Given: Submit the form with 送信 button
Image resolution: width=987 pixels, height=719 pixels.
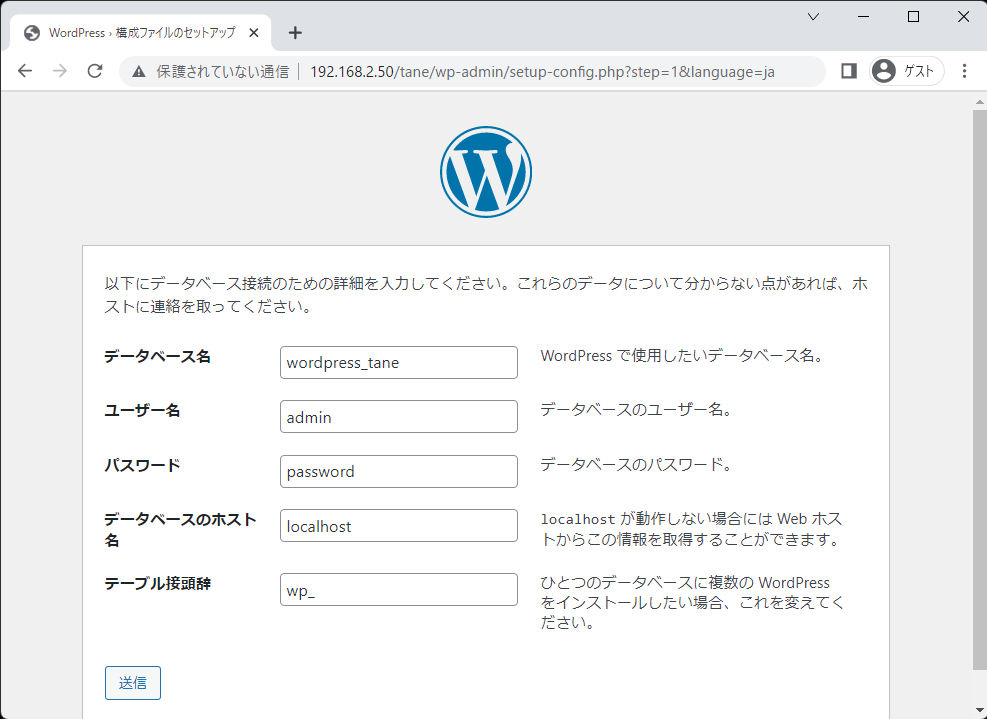Looking at the screenshot, I should tap(133, 683).
